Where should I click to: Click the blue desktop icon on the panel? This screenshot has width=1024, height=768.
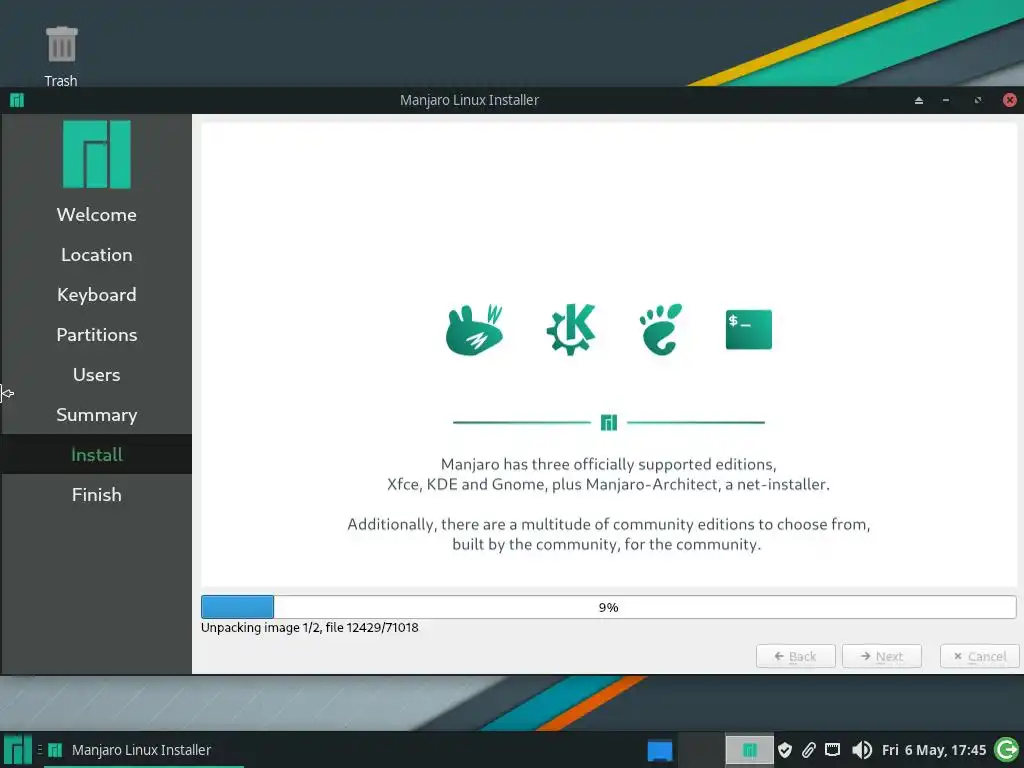click(x=660, y=750)
